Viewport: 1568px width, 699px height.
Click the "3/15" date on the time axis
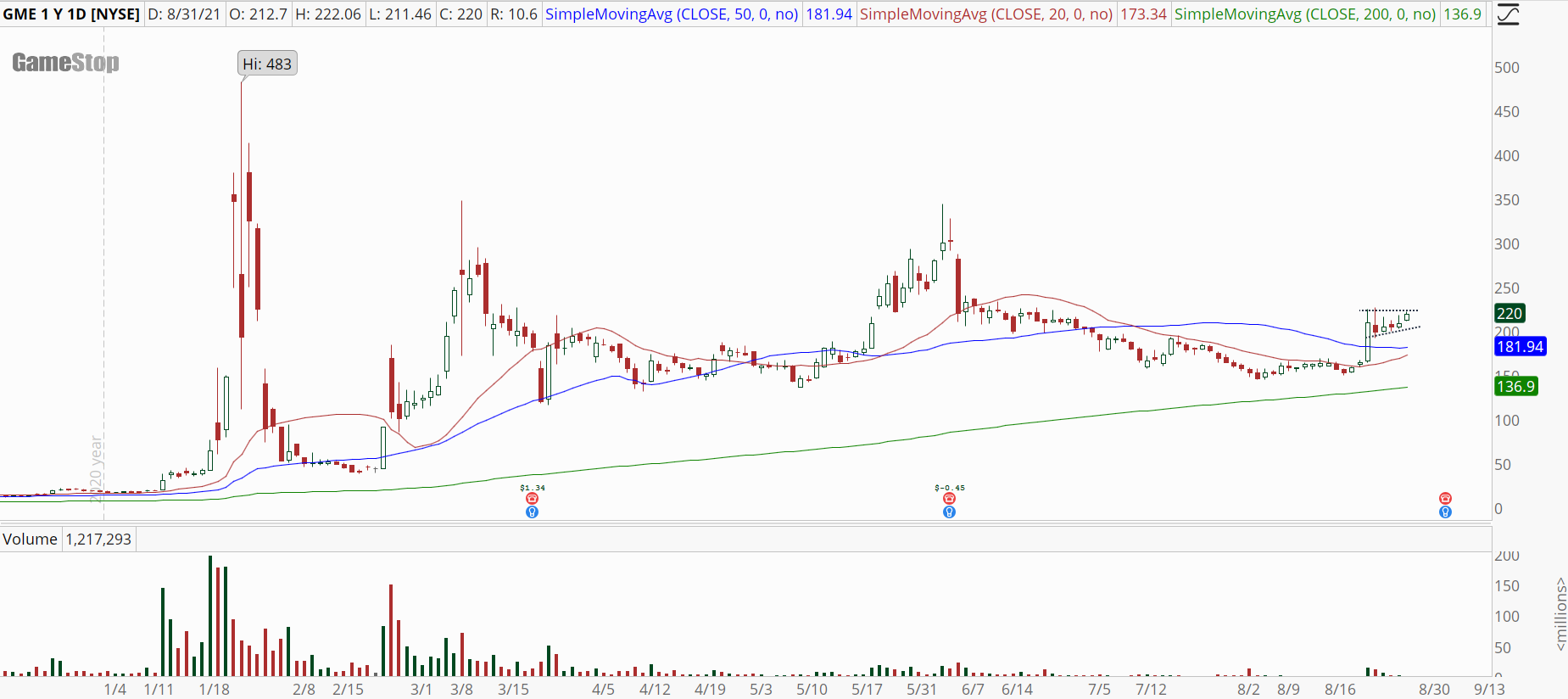pyautogui.click(x=513, y=690)
